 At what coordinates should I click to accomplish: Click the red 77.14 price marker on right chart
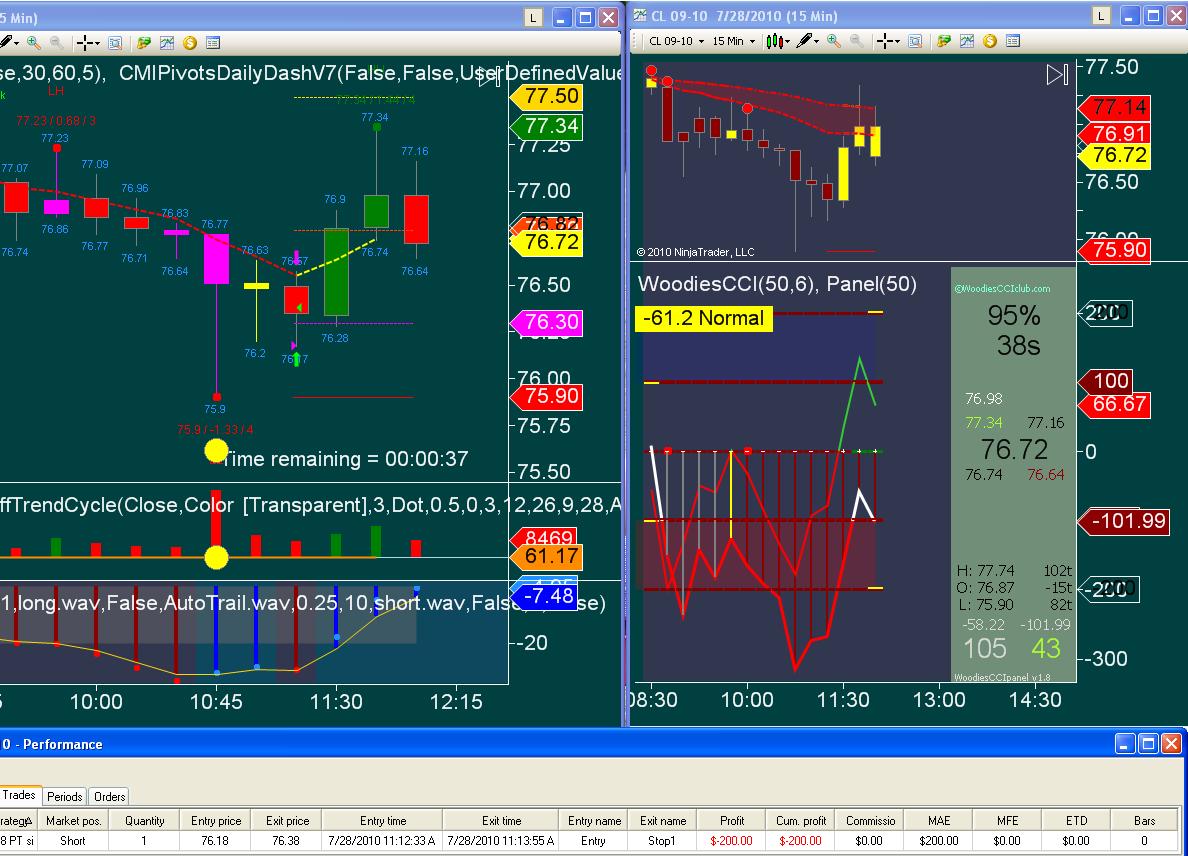[x=1114, y=108]
